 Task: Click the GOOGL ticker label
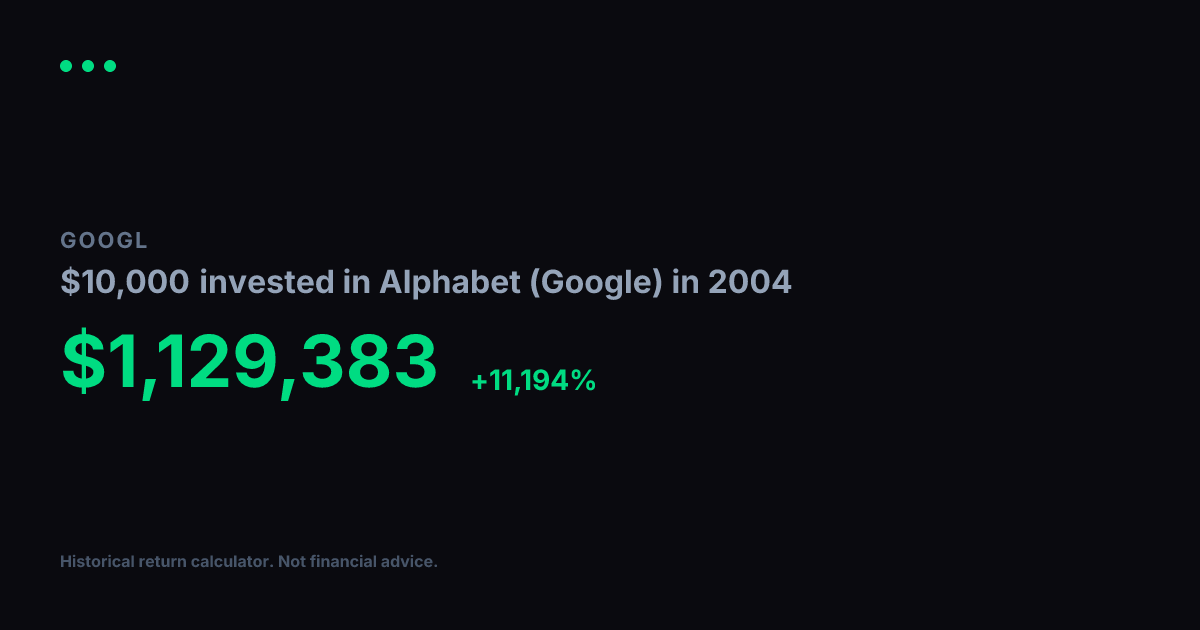point(104,241)
